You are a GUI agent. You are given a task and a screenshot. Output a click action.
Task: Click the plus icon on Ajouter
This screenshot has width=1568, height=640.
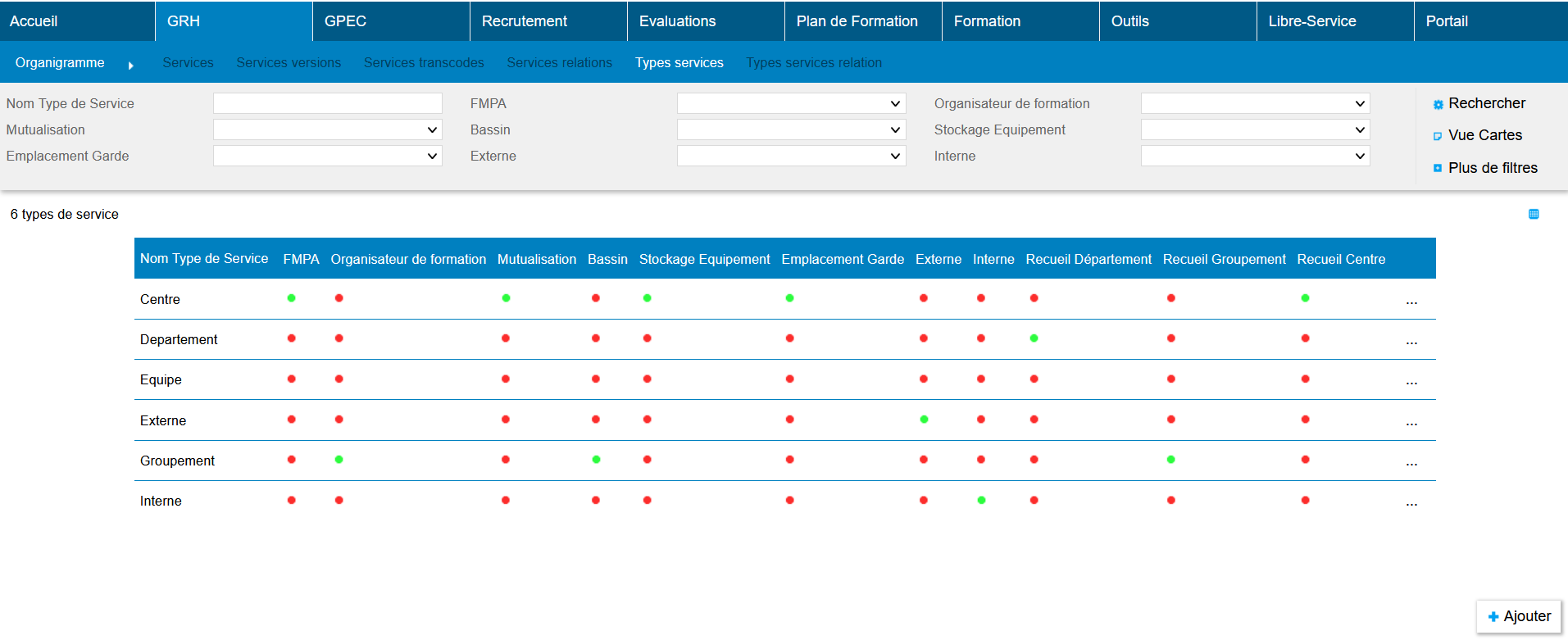tap(1493, 617)
